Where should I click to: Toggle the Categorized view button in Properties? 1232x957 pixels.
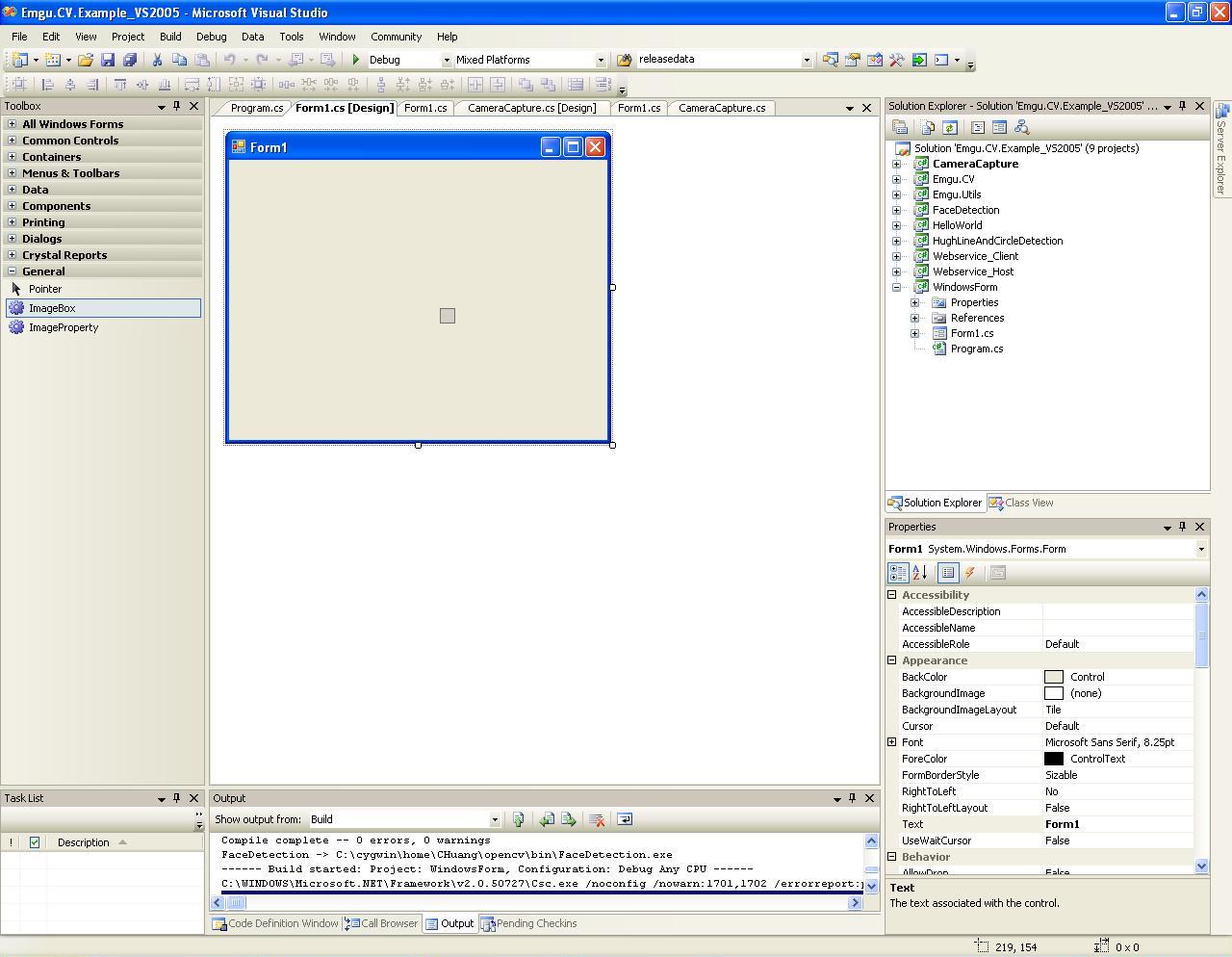point(898,573)
